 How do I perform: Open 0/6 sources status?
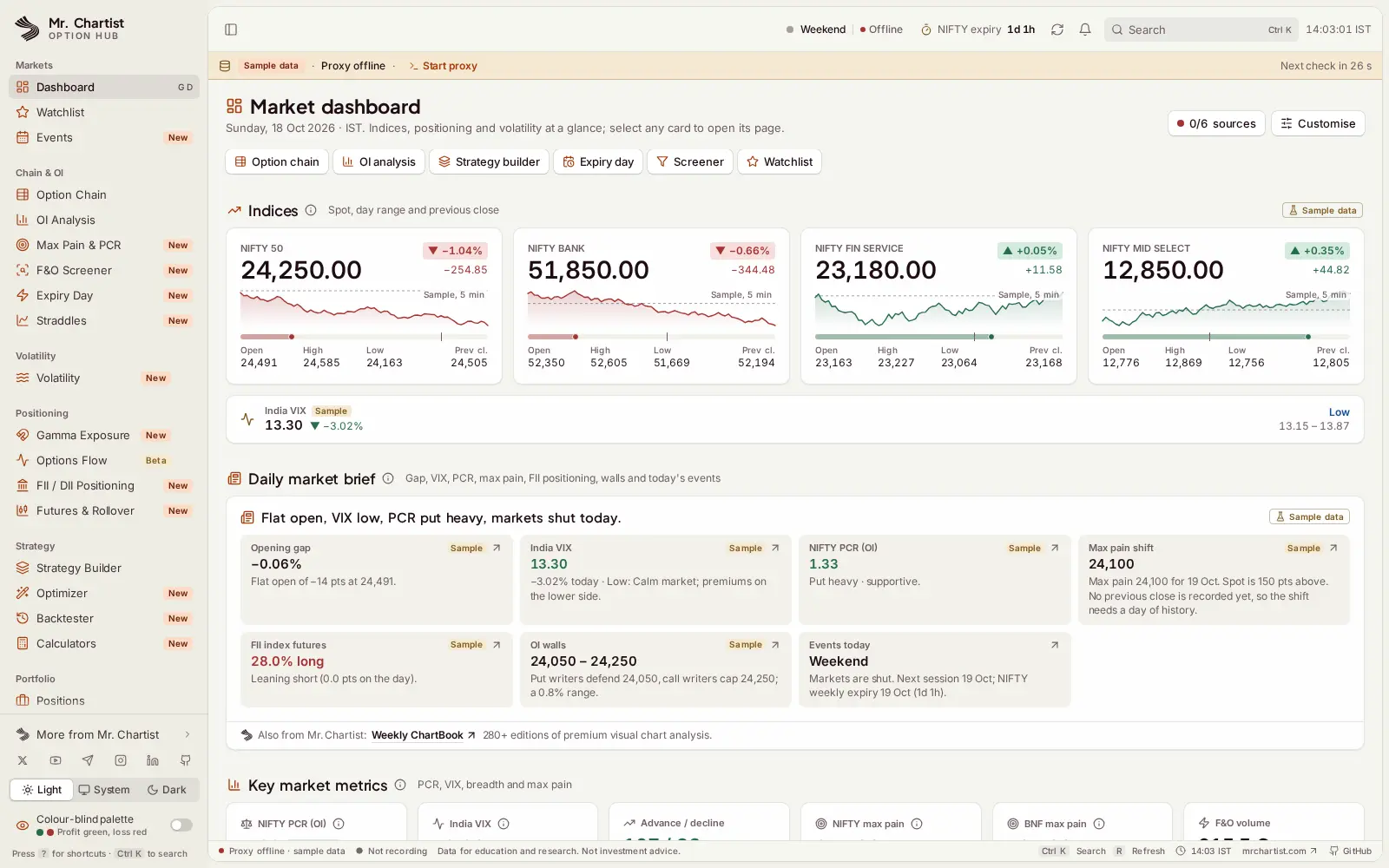point(1216,123)
